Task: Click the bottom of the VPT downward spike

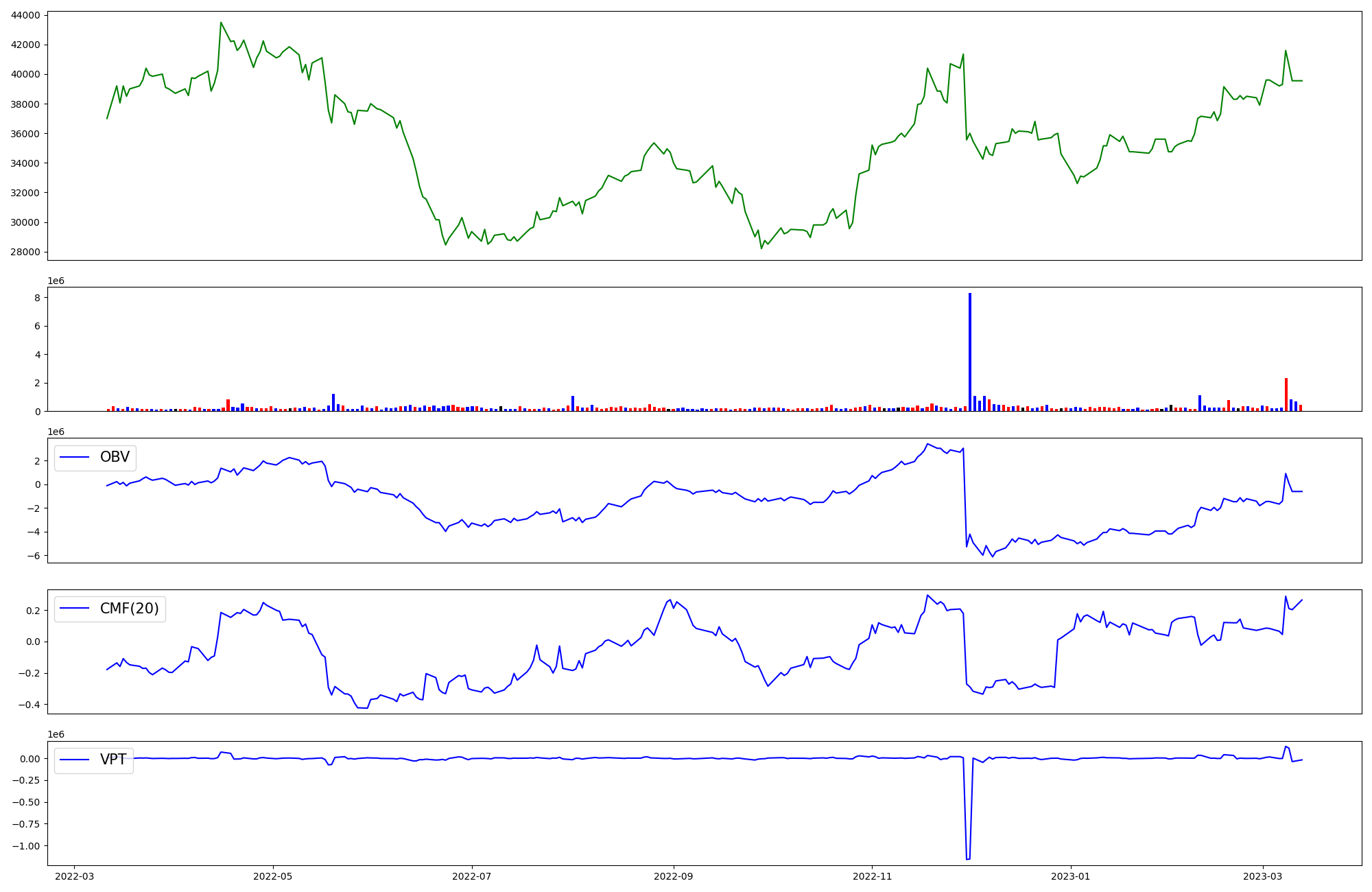Action: [968, 858]
